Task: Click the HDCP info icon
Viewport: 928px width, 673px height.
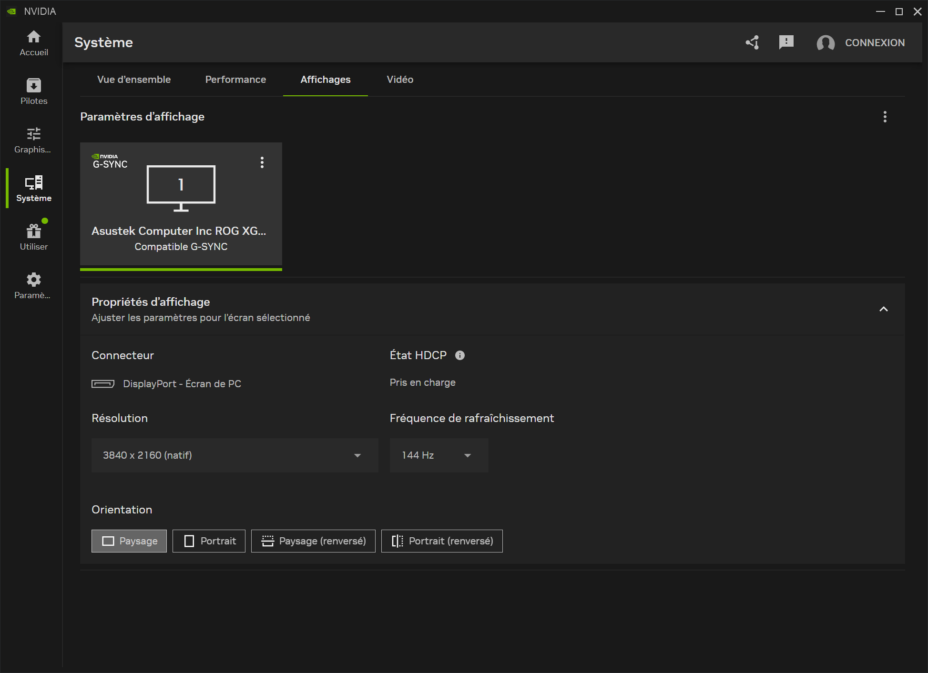Action: [460, 355]
